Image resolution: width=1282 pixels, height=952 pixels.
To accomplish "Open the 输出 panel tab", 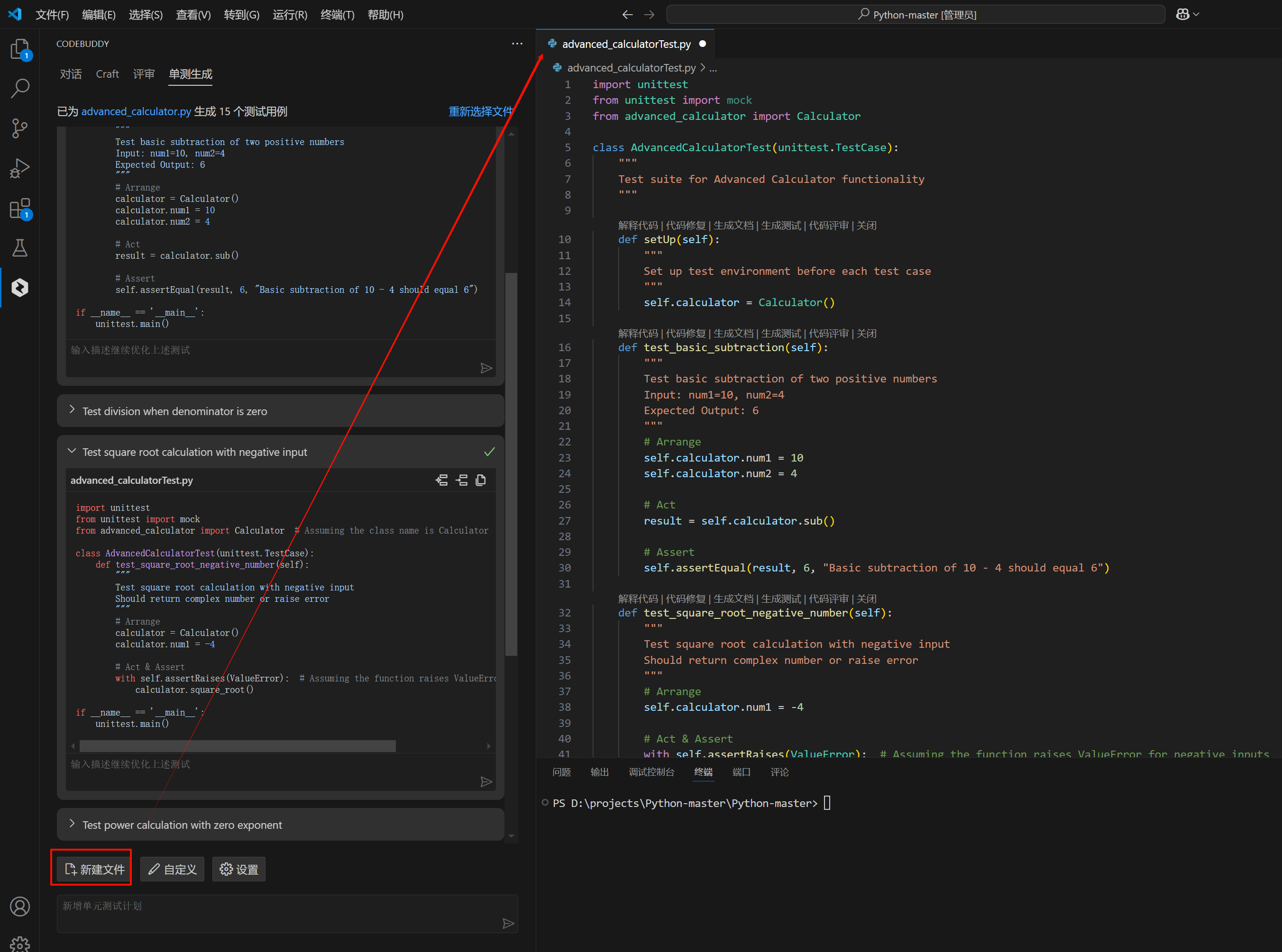I will point(599,771).
